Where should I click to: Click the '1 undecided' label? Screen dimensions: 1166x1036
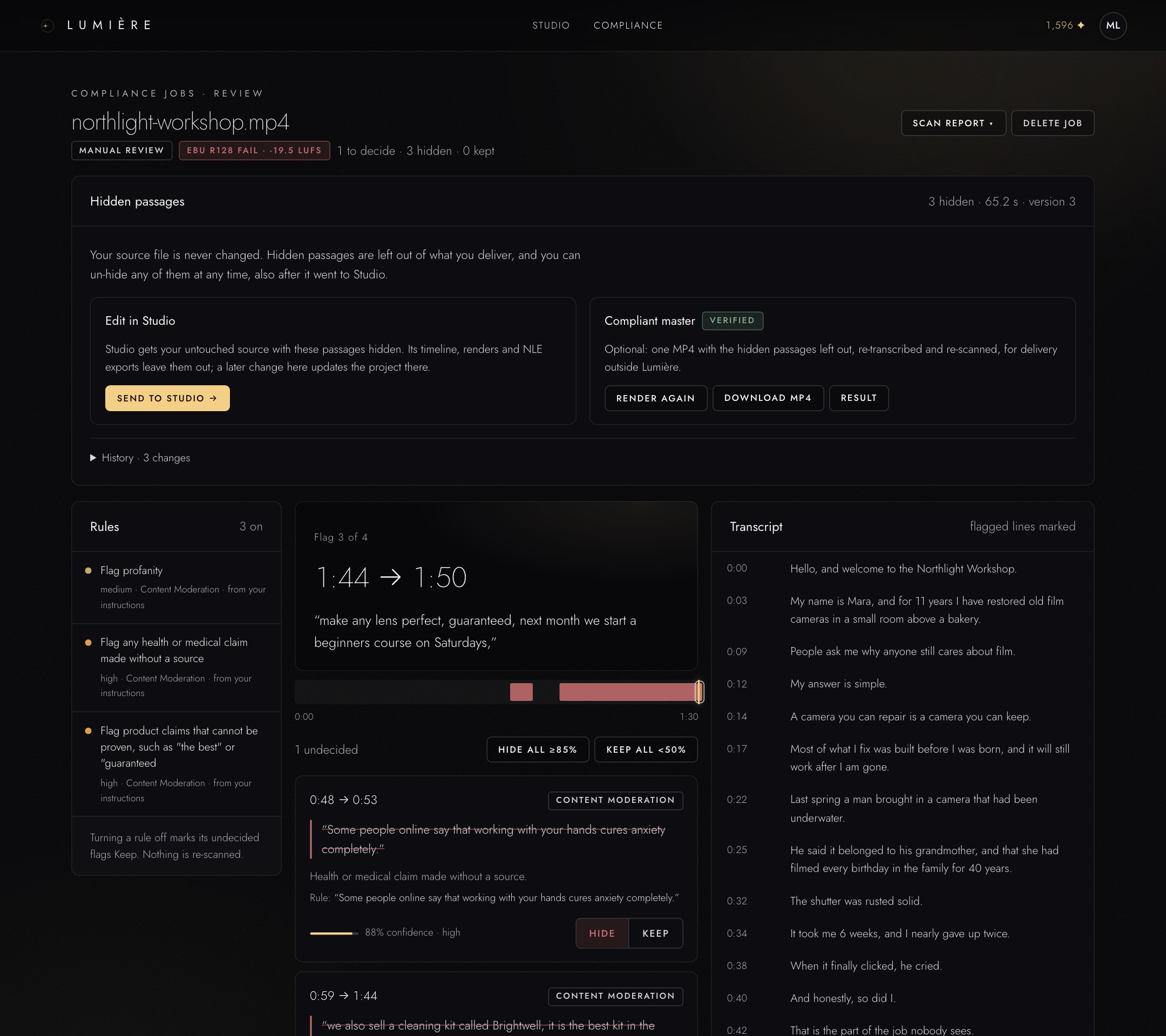pos(326,750)
